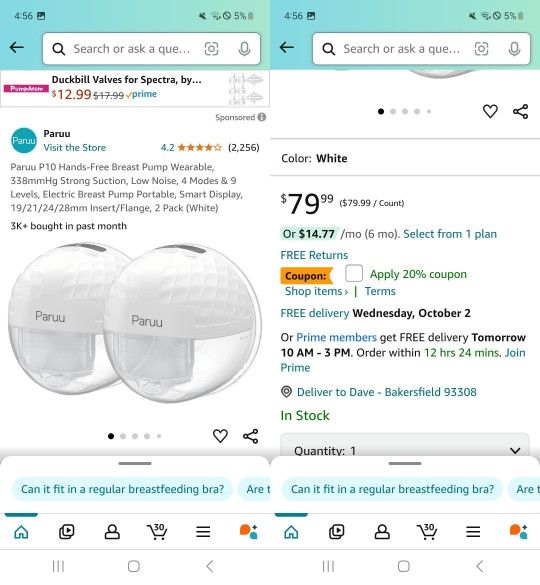Image resolution: width=540 pixels, height=585 pixels.
Task: Expand the Quantity: 1 dropdown
Action: (x=405, y=446)
